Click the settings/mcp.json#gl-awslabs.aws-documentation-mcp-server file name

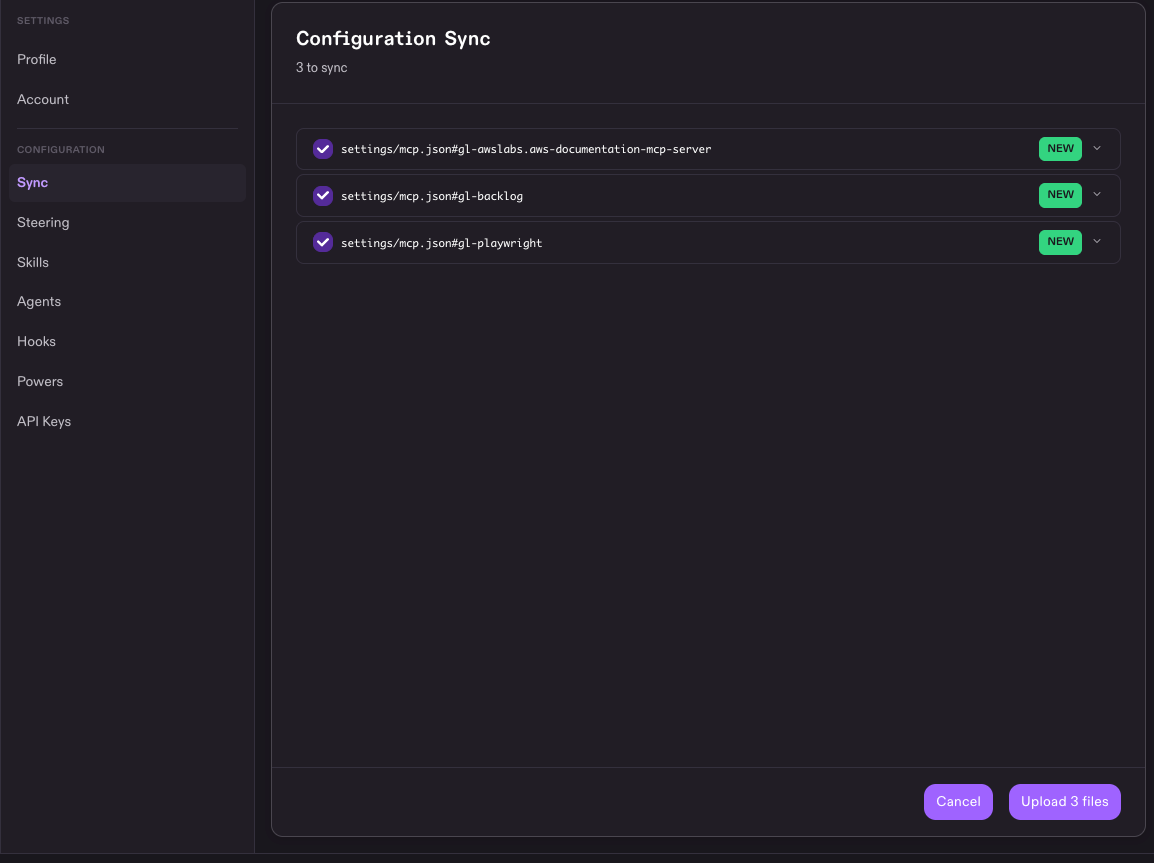pos(525,149)
